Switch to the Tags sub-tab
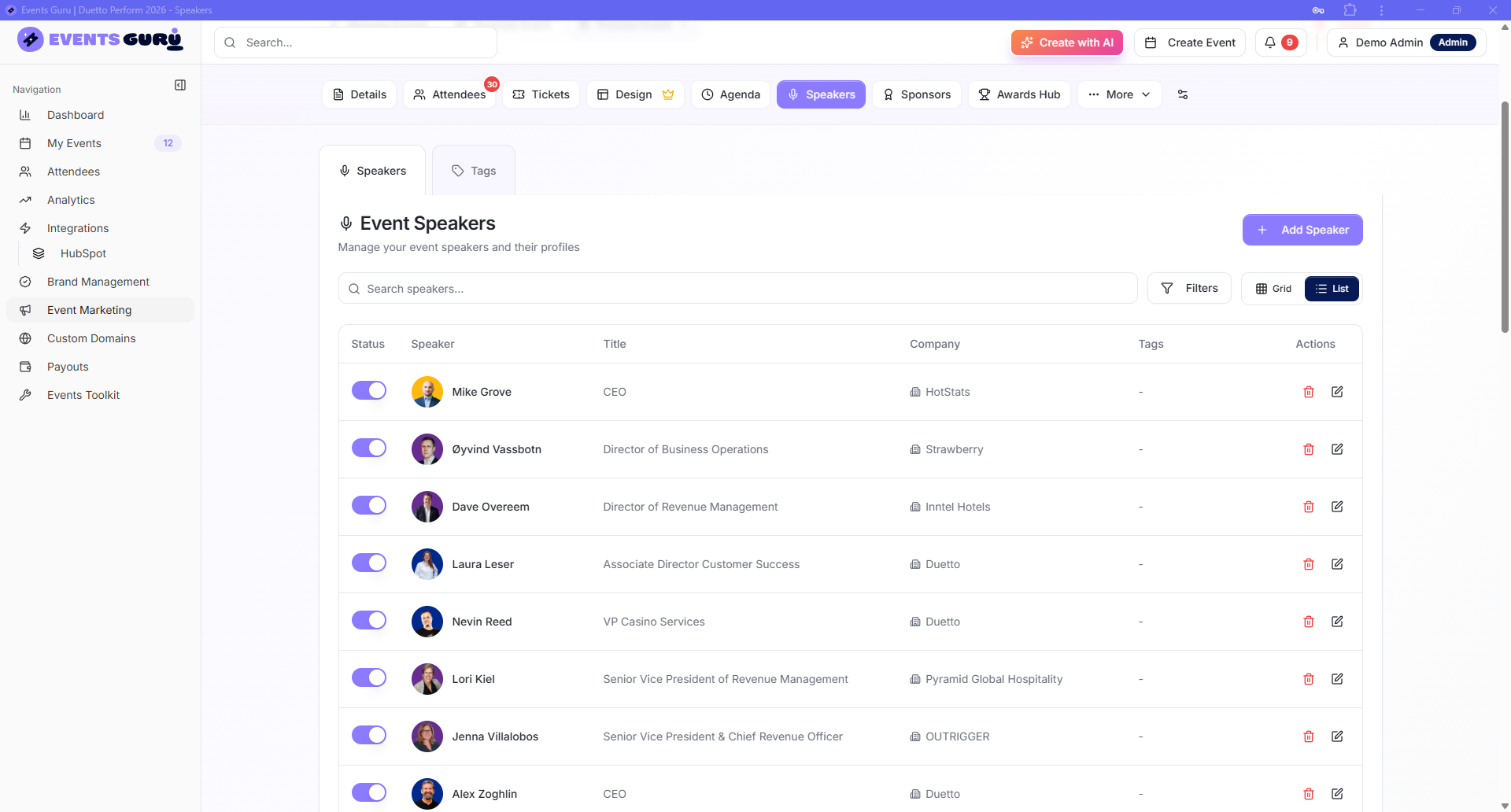Image resolution: width=1511 pixels, height=812 pixels. (x=474, y=171)
